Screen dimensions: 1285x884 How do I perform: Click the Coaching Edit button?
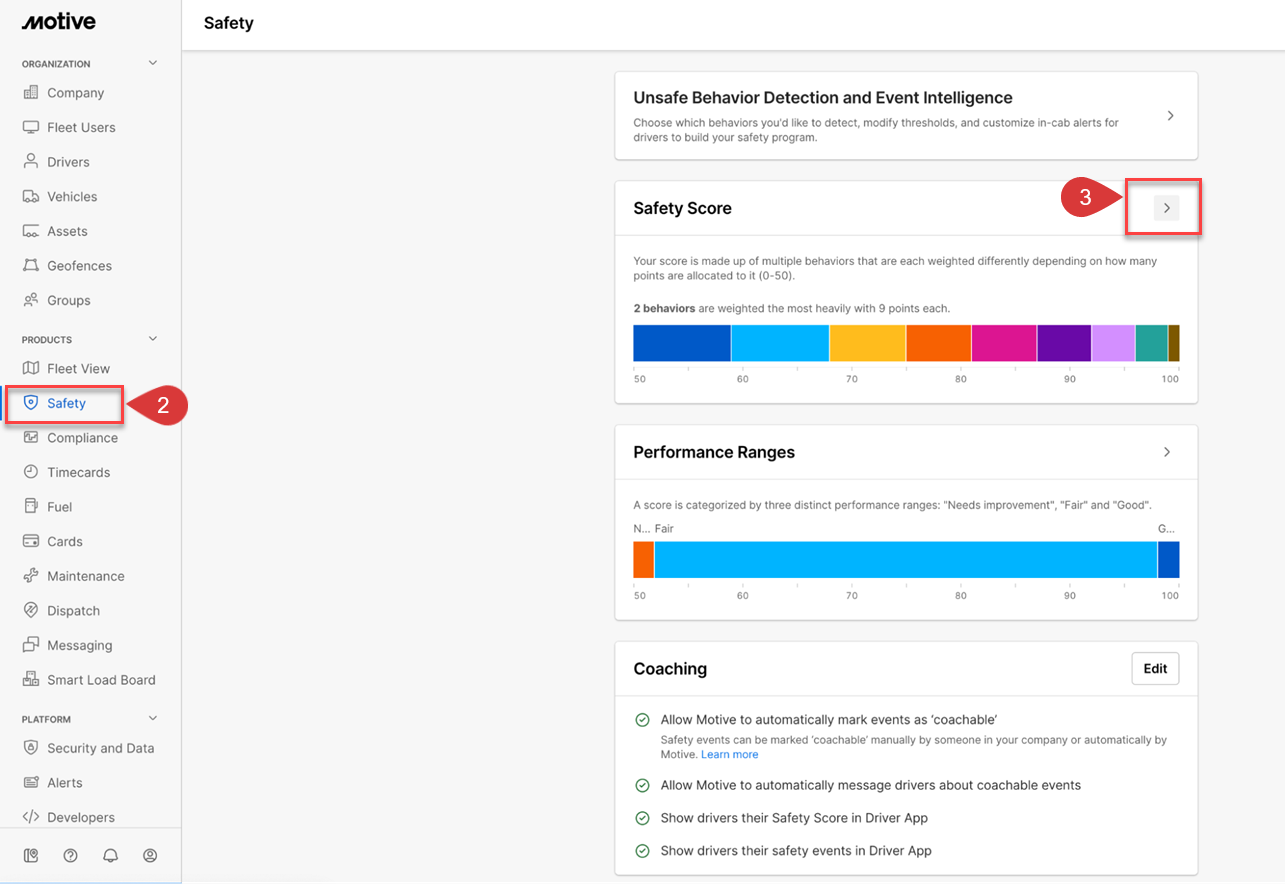[x=1155, y=669]
